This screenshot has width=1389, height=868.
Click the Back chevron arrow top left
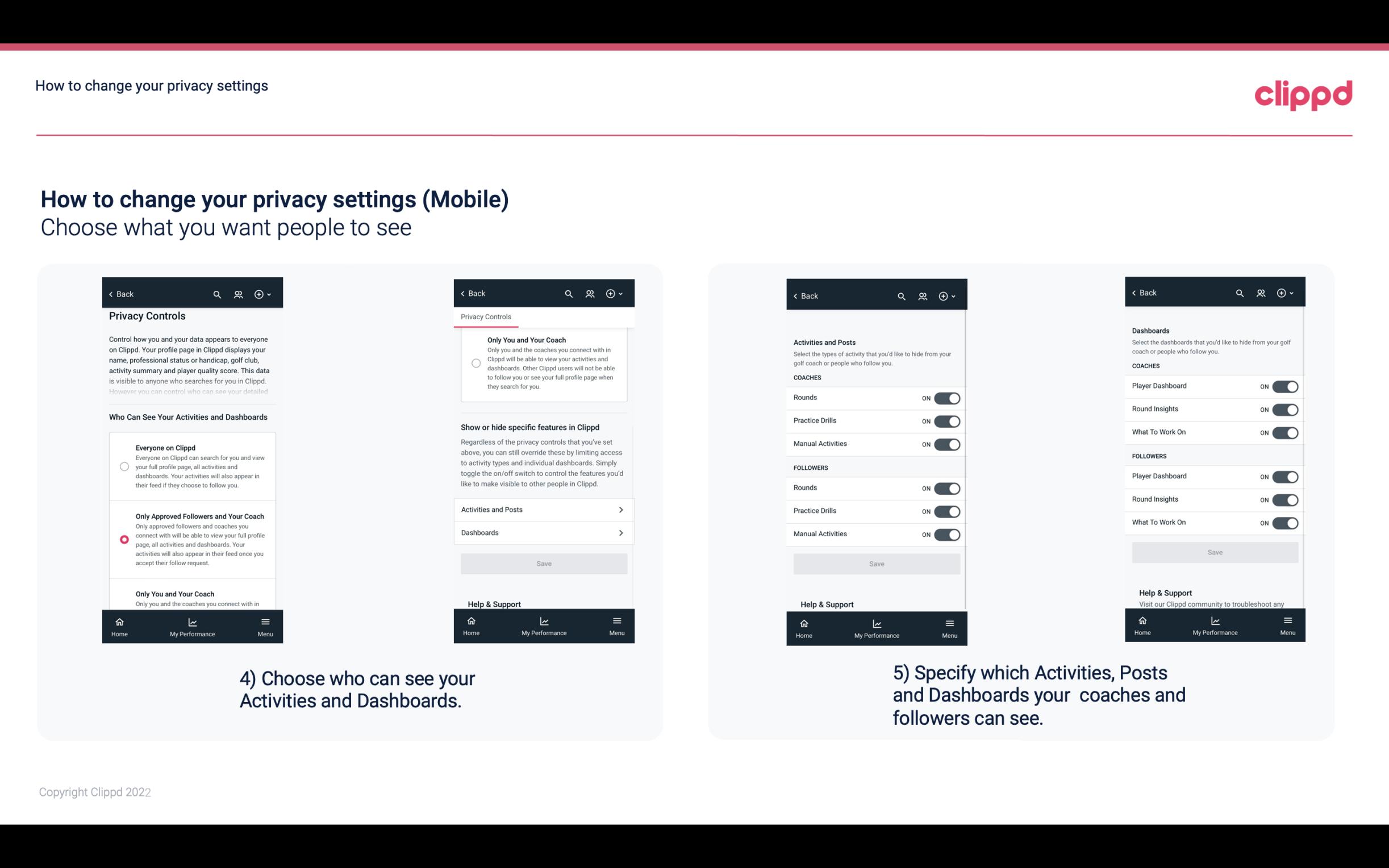tap(111, 294)
